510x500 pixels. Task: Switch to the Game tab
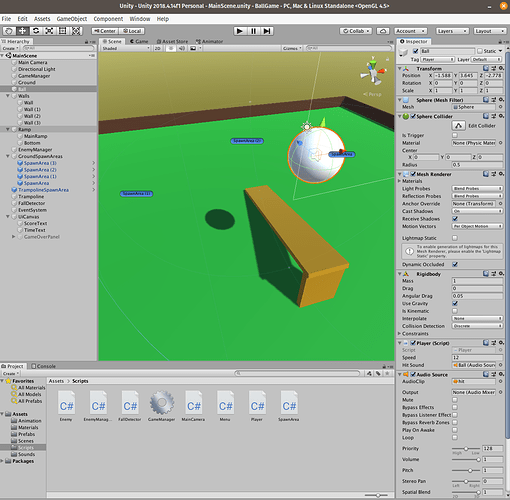(x=139, y=41)
